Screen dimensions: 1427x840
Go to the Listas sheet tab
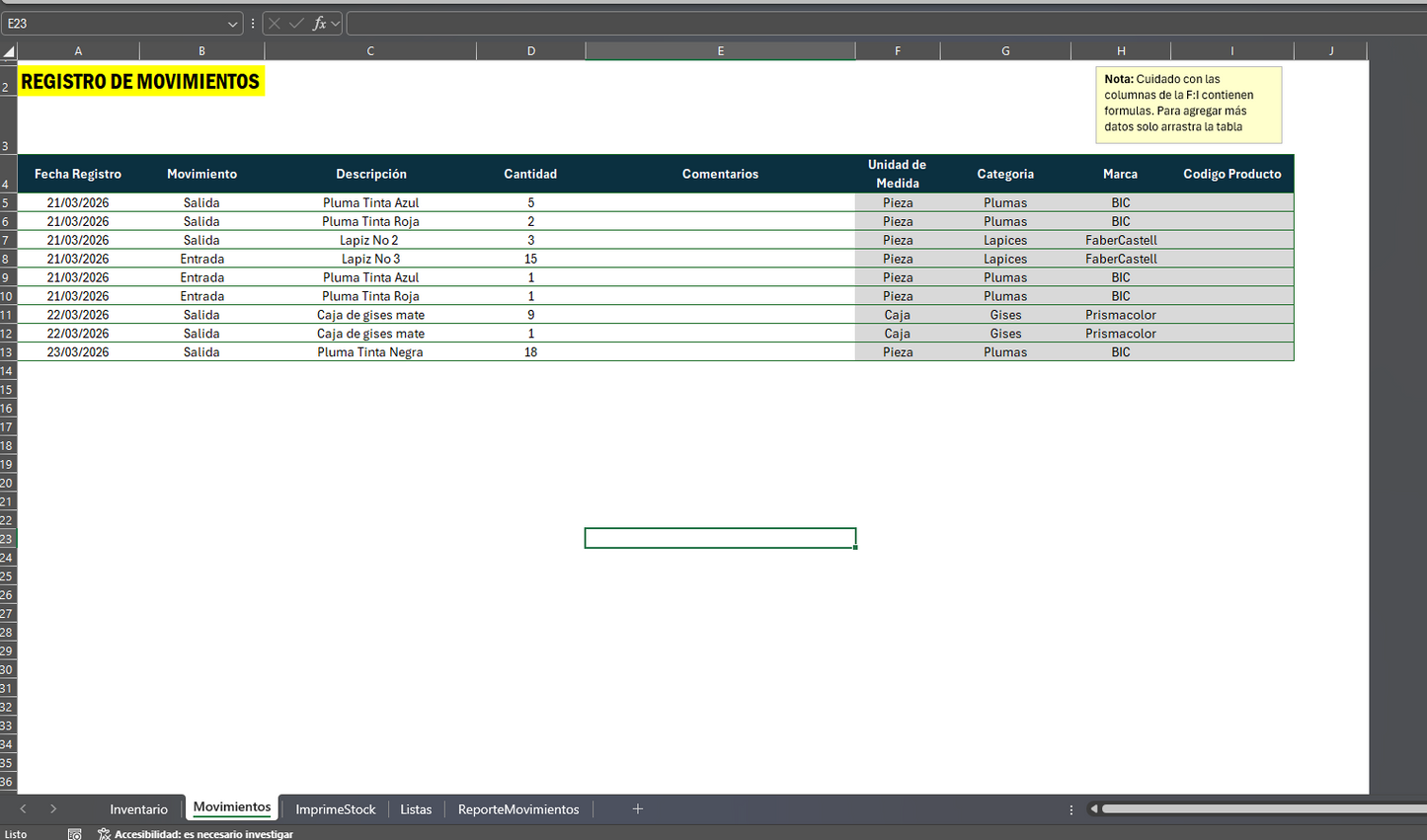416,809
